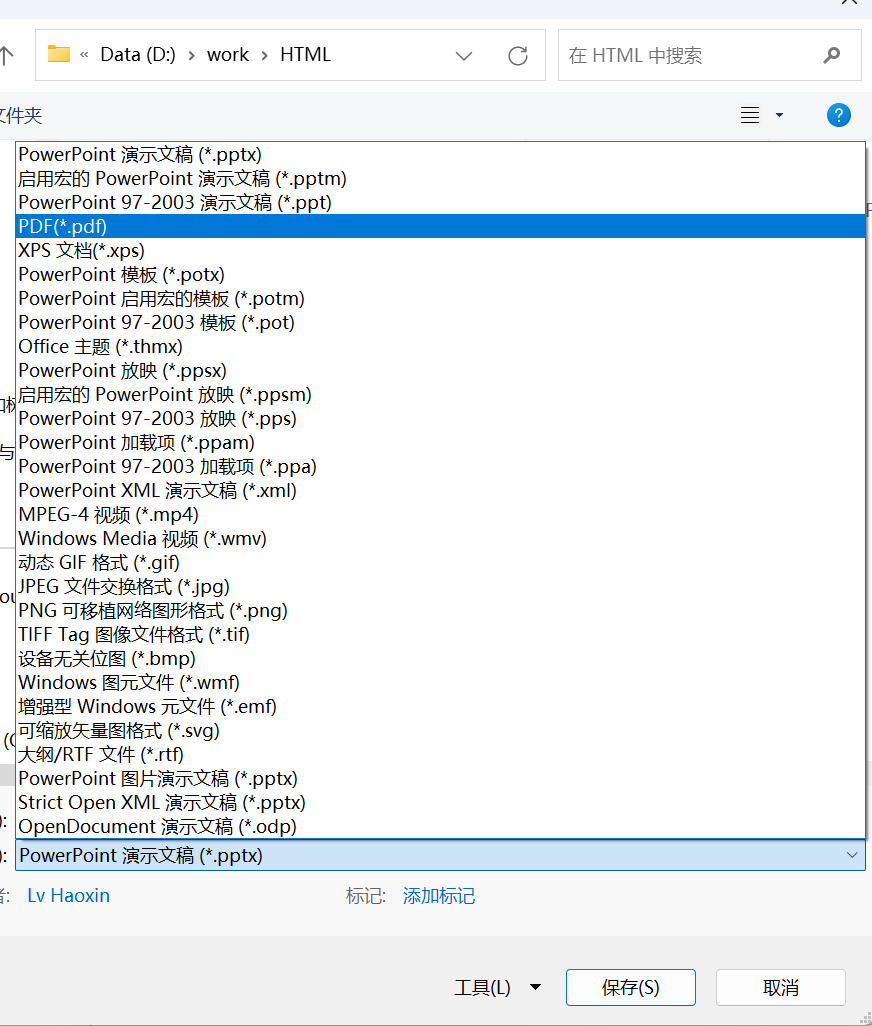Screen dimensions: 872x1026
Task: Click the 取消 cancel button
Action: [x=780, y=987]
